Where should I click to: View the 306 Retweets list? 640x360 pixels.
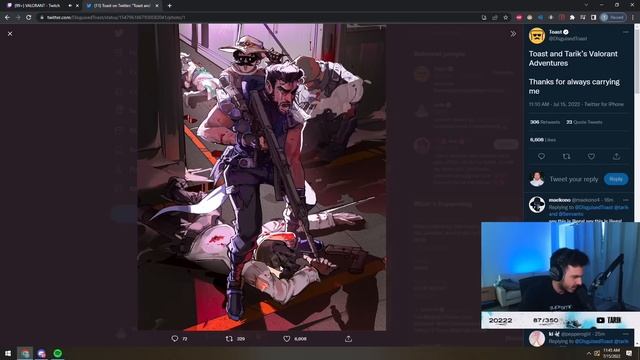click(544, 122)
